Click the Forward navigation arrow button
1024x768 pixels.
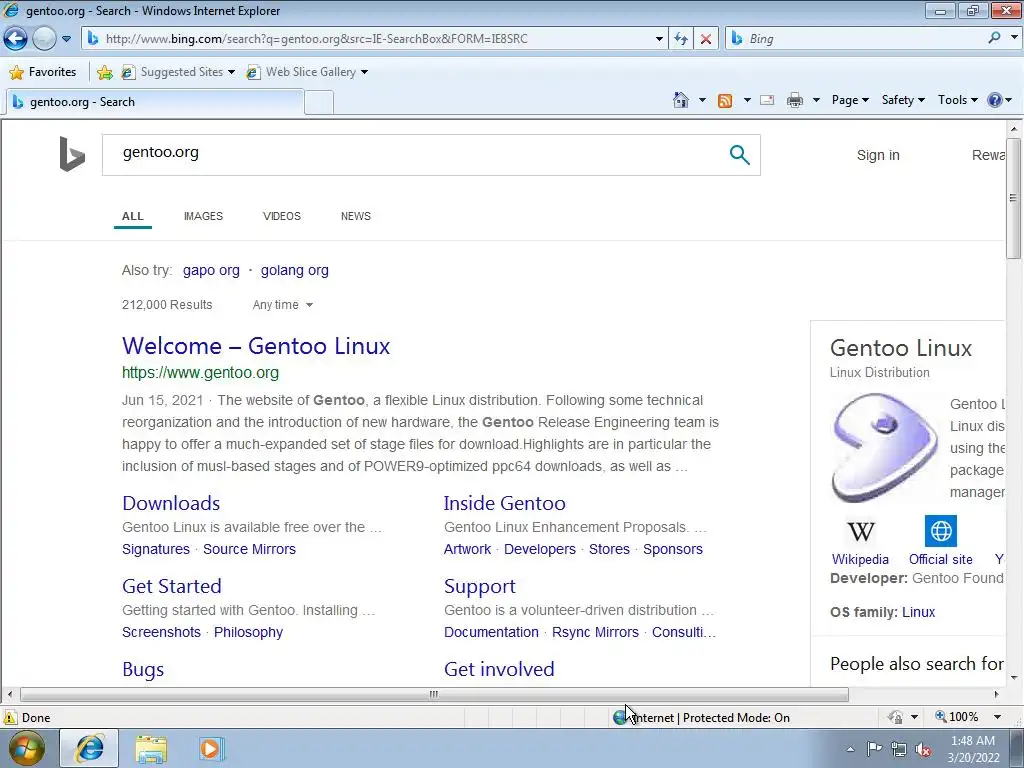point(44,39)
